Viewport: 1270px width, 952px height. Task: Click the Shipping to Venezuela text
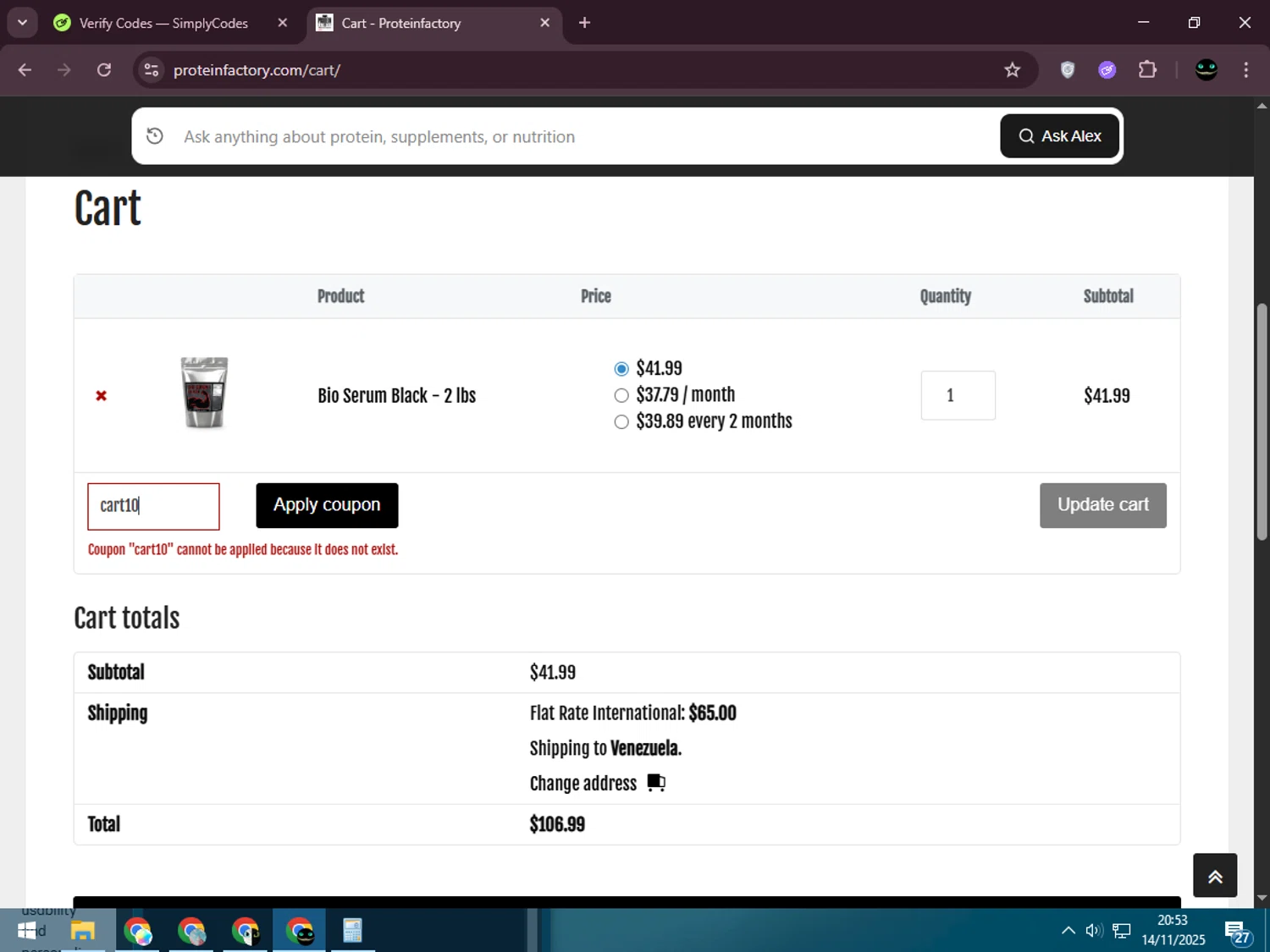click(605, 749)
